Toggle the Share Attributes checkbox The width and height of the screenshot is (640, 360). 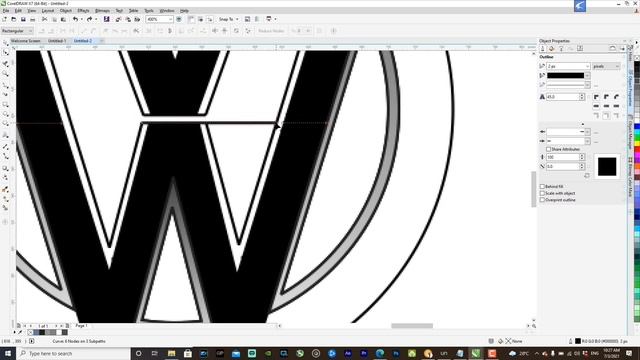(548, 149)
